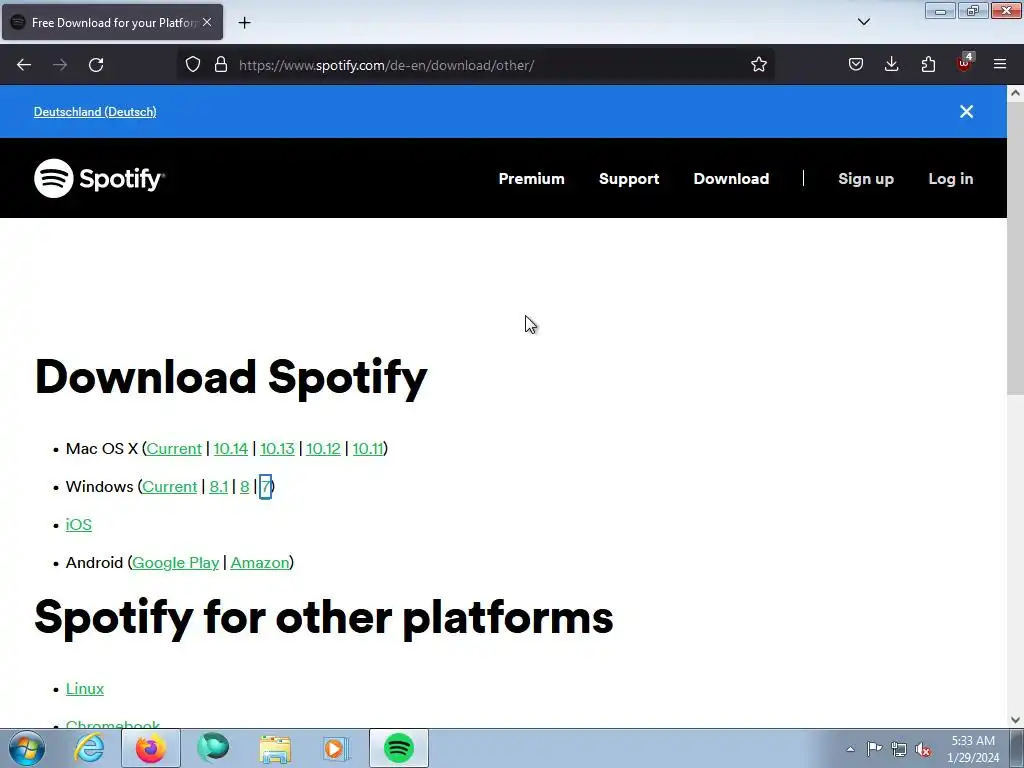Download Mac OS X 10.13 version
1024x768 pixels.
click(x=277, y=449)
